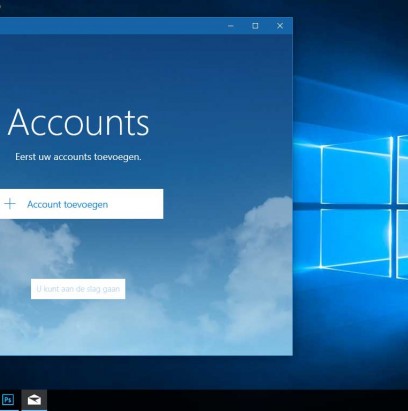Minimize the Mail accounts window
The image size is (408, 411).
coord(231,26)
